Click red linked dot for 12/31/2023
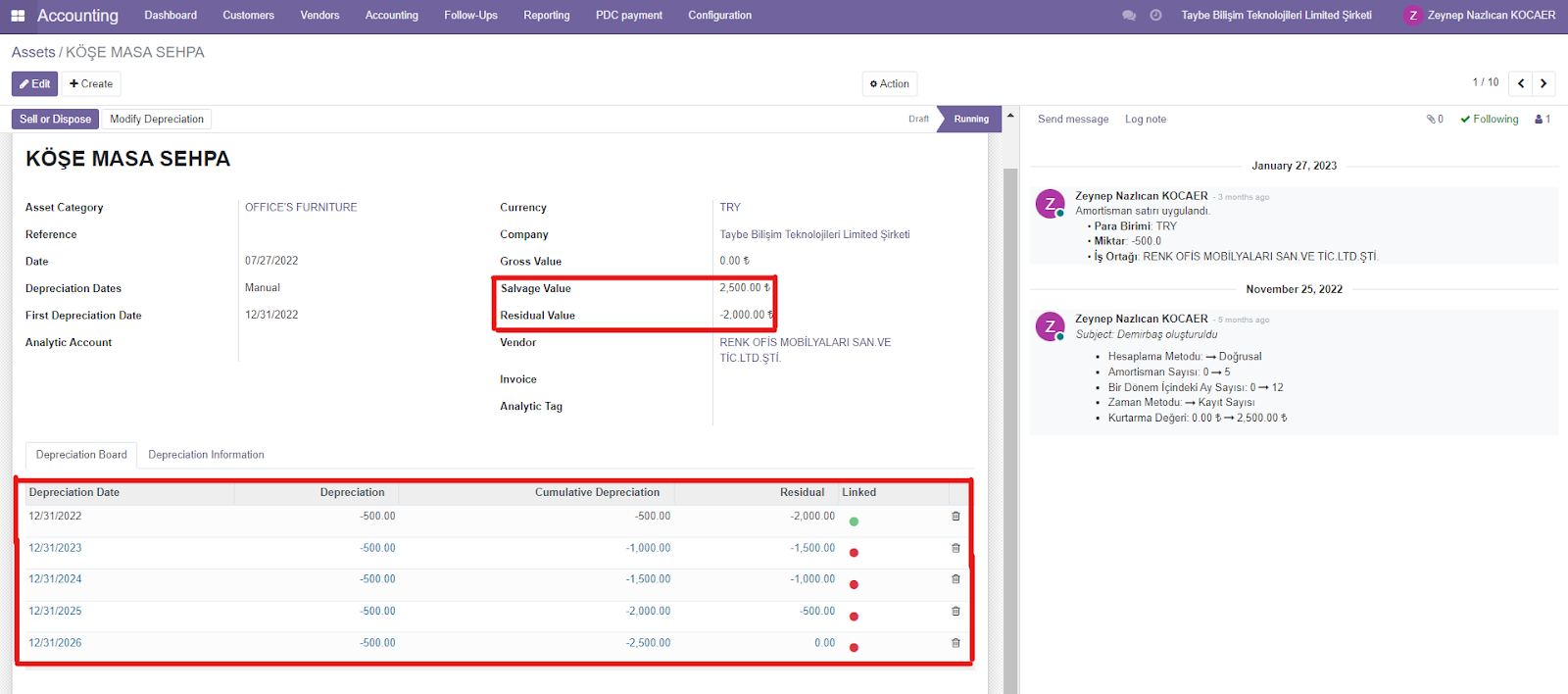Viewport: 1568px width, 694px height. (854, 553)
